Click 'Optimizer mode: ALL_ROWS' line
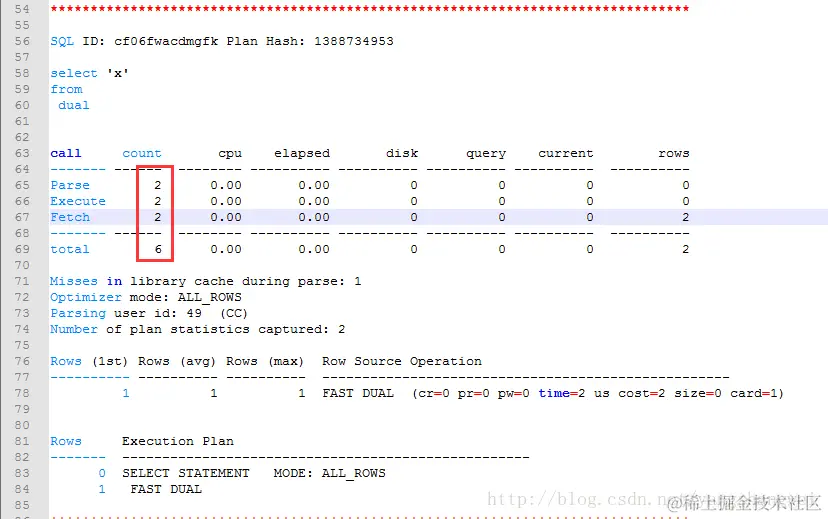828x519 pixels. click(146, 297)
